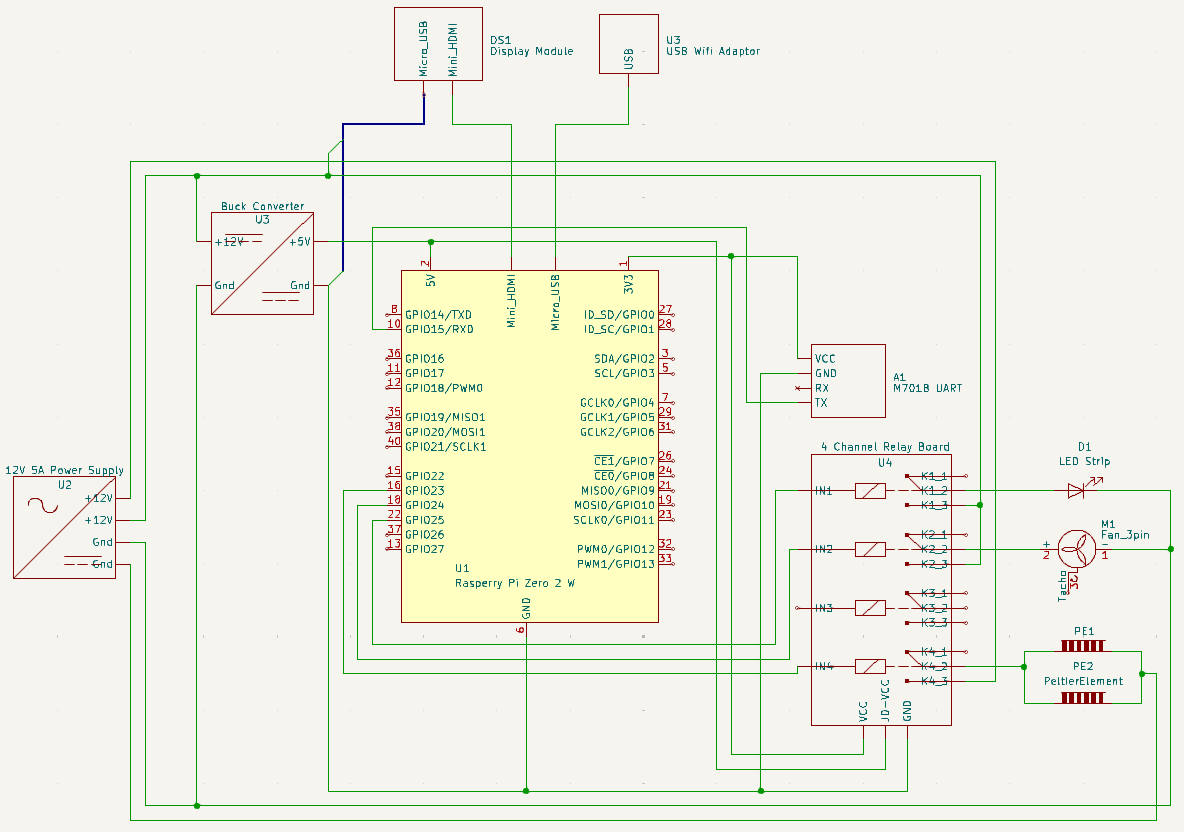Click the PWM1/GPIO13 pin label
The height and width of the screenshot is (832, 1184).
point(615,564)
